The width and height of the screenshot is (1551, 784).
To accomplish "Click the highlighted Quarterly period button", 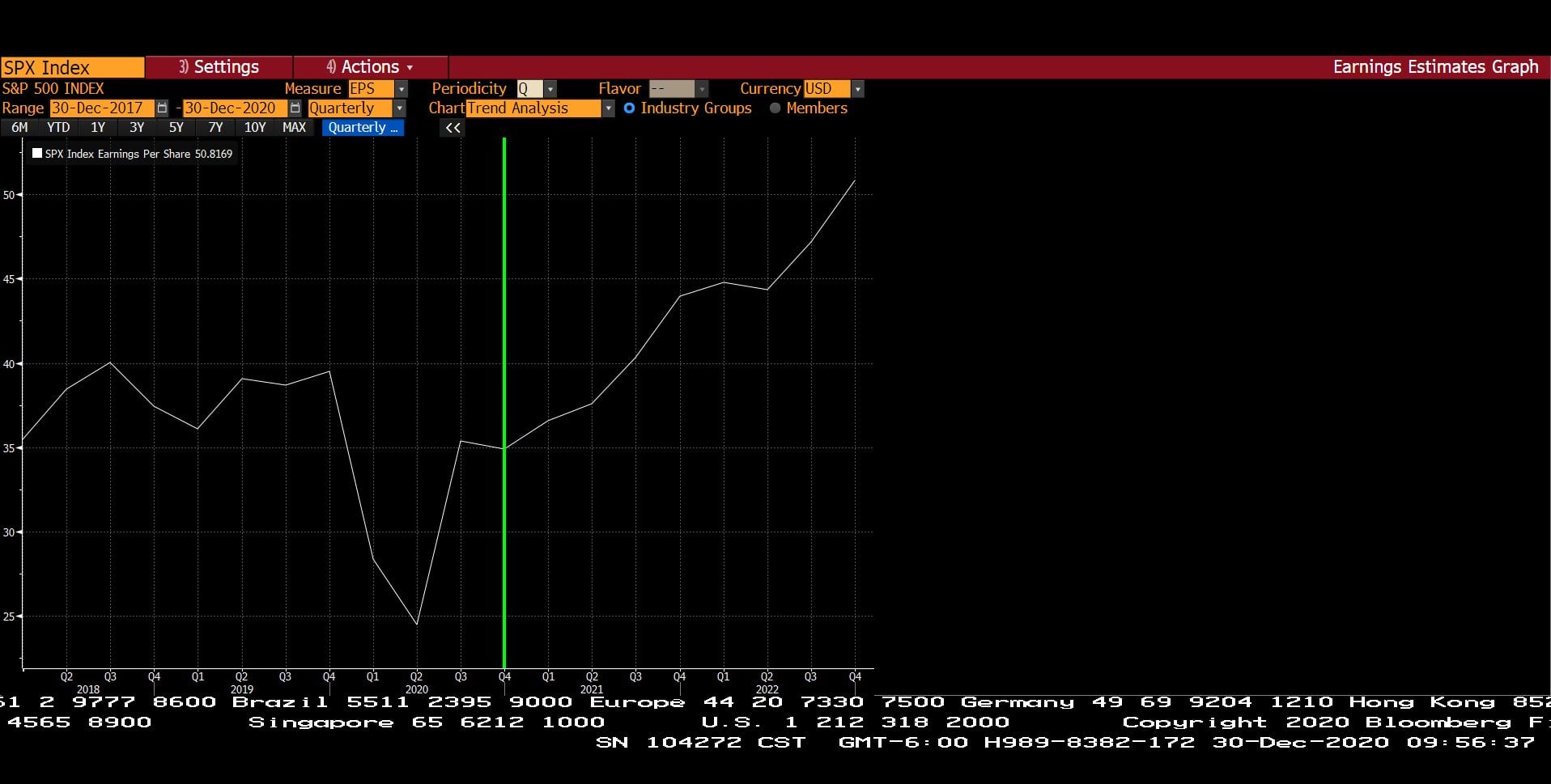I will [363, 128].
